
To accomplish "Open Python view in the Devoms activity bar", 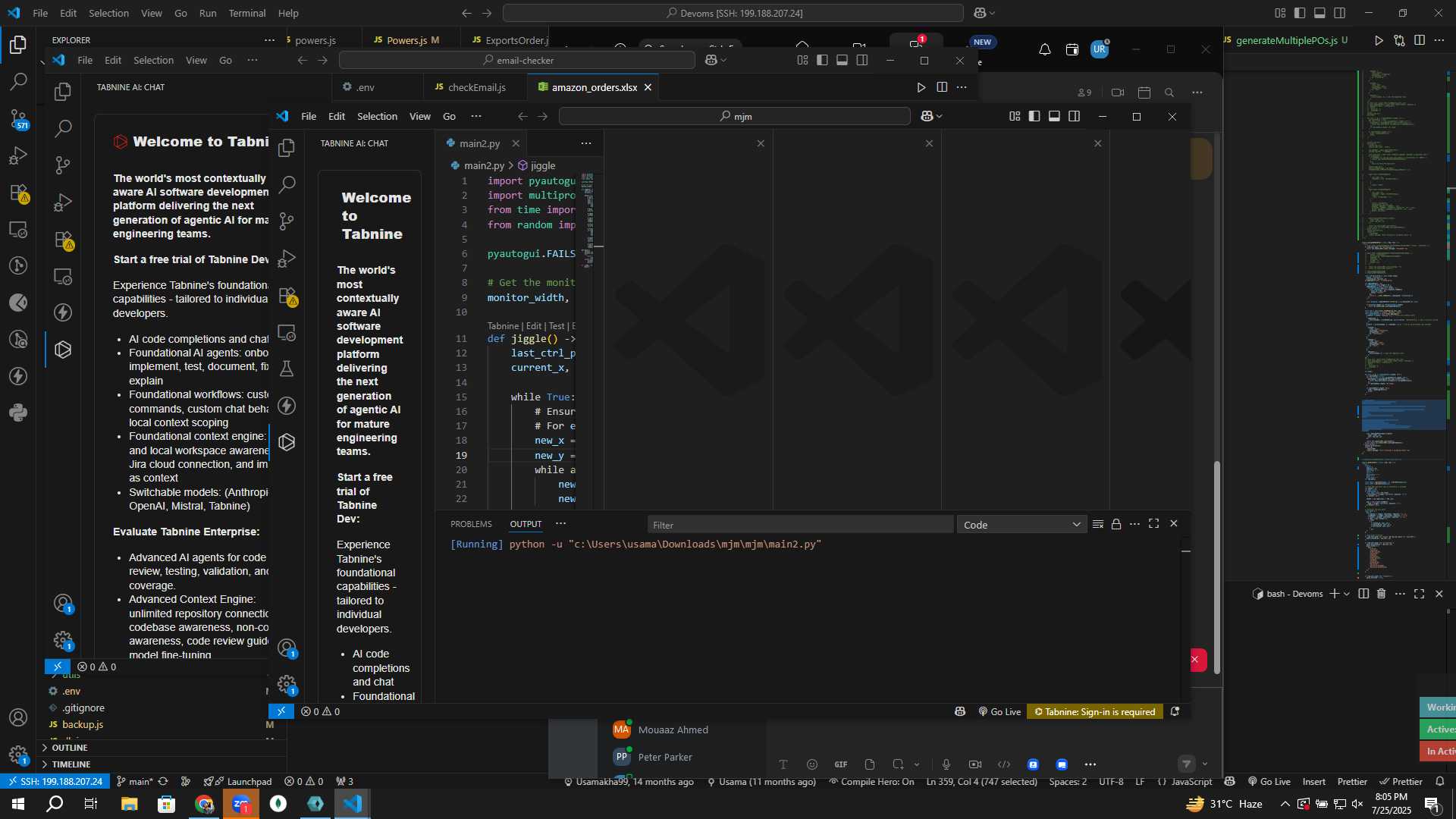I will point(18,413).
